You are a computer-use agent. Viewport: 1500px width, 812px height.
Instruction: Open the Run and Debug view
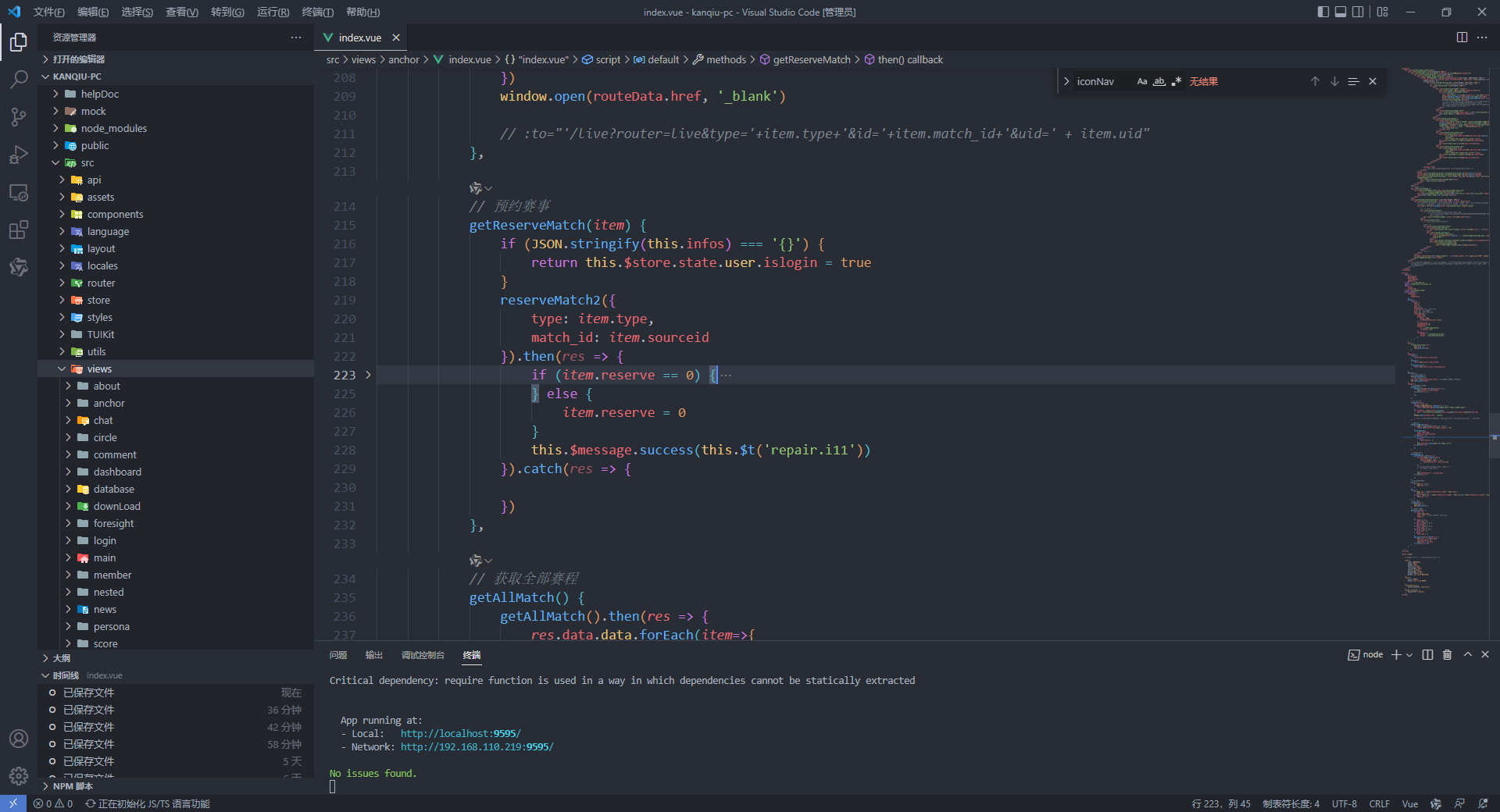point(19,155)
